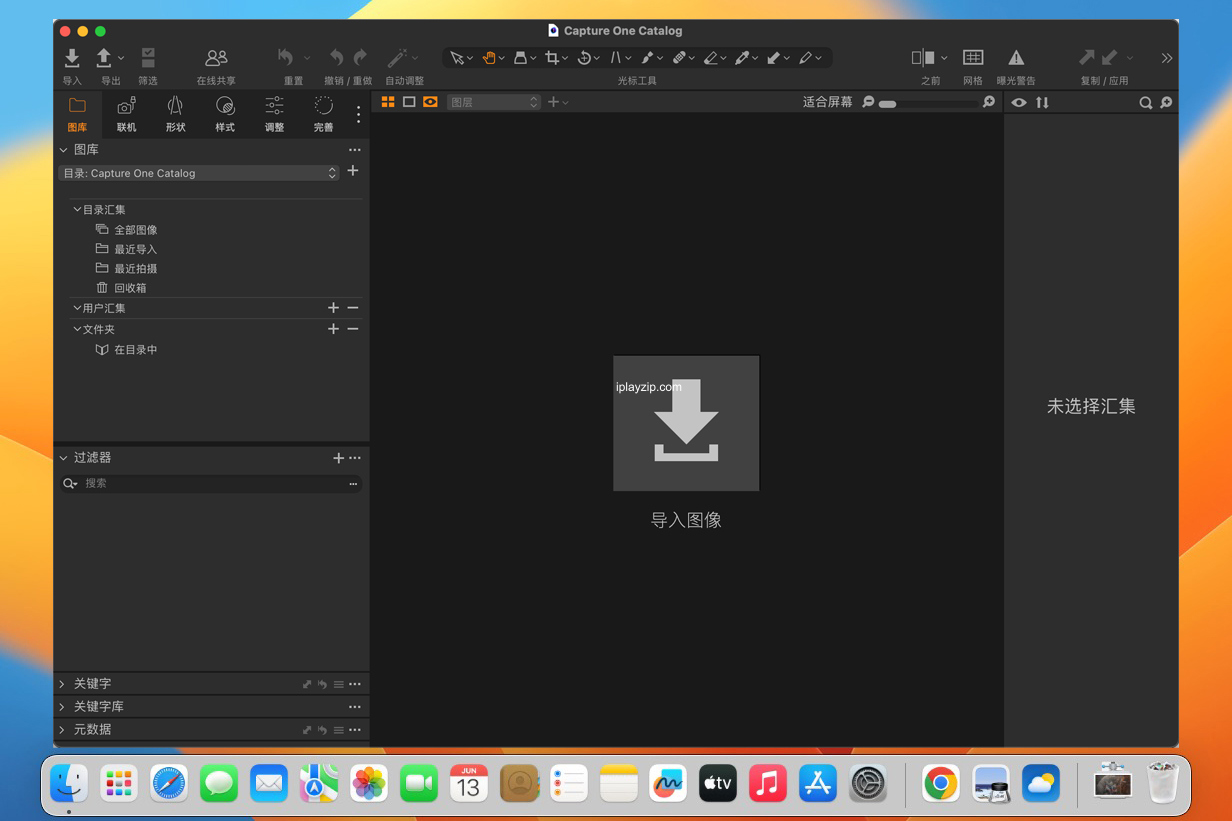Expand the 关键字库 panel
This screenshot has width=1232, height=821.
[62, 707]
